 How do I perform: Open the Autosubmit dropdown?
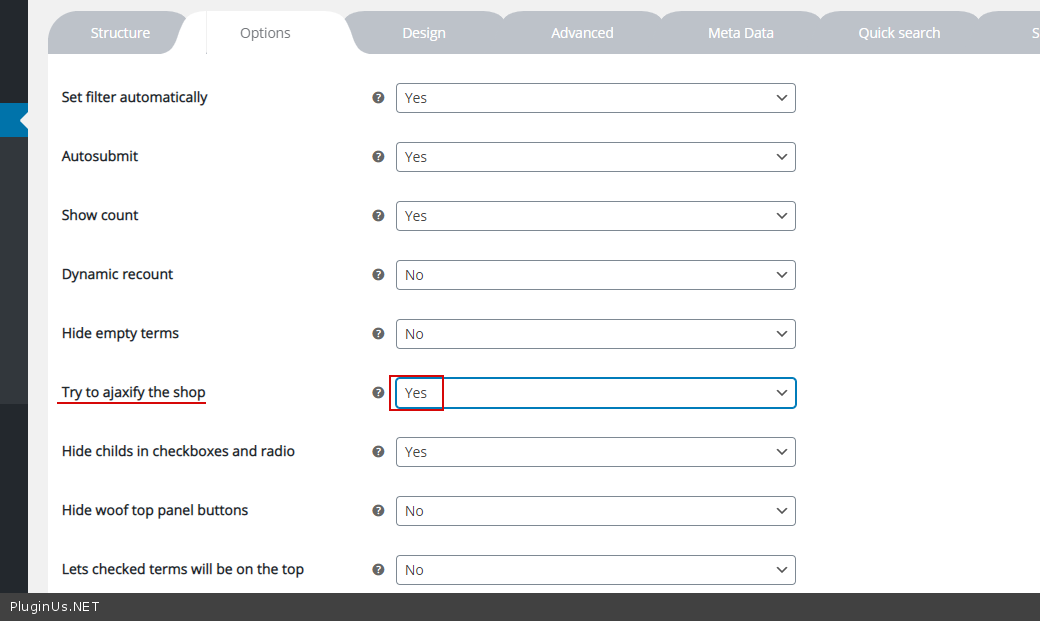click(x=595, y=157)
